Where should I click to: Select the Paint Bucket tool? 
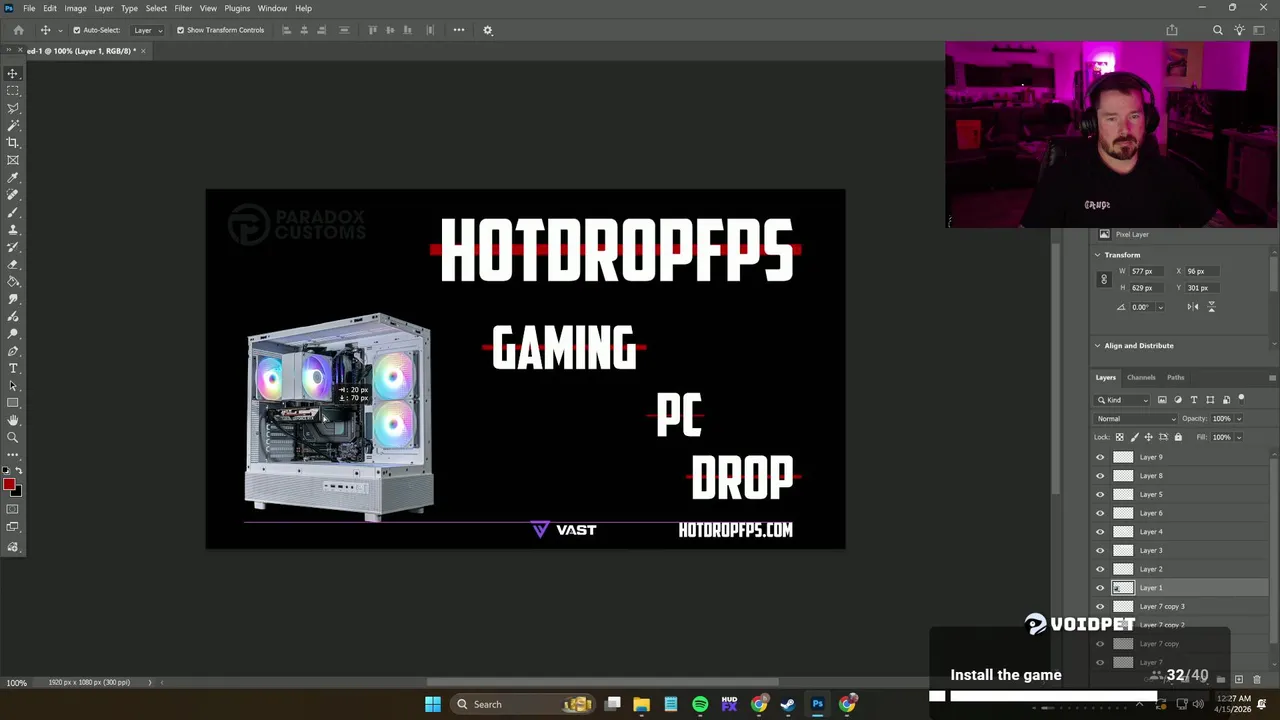tap(13, 282)
